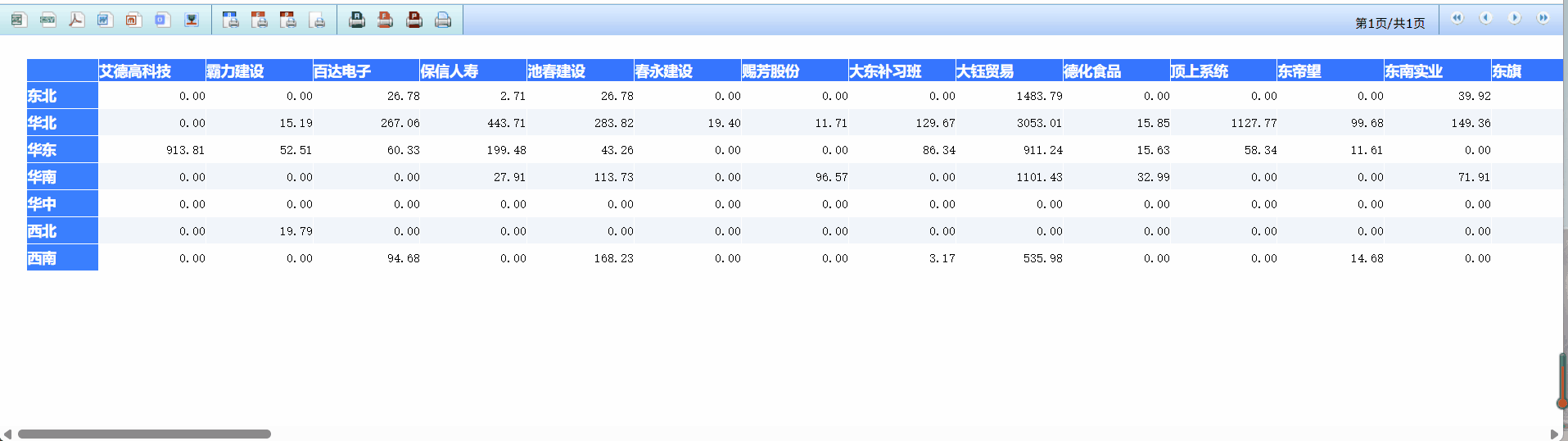Image resolution: width=1568 pixels, height=441 pixels.
Task: Select the '东旗' column header
Action: (1527, 70)
